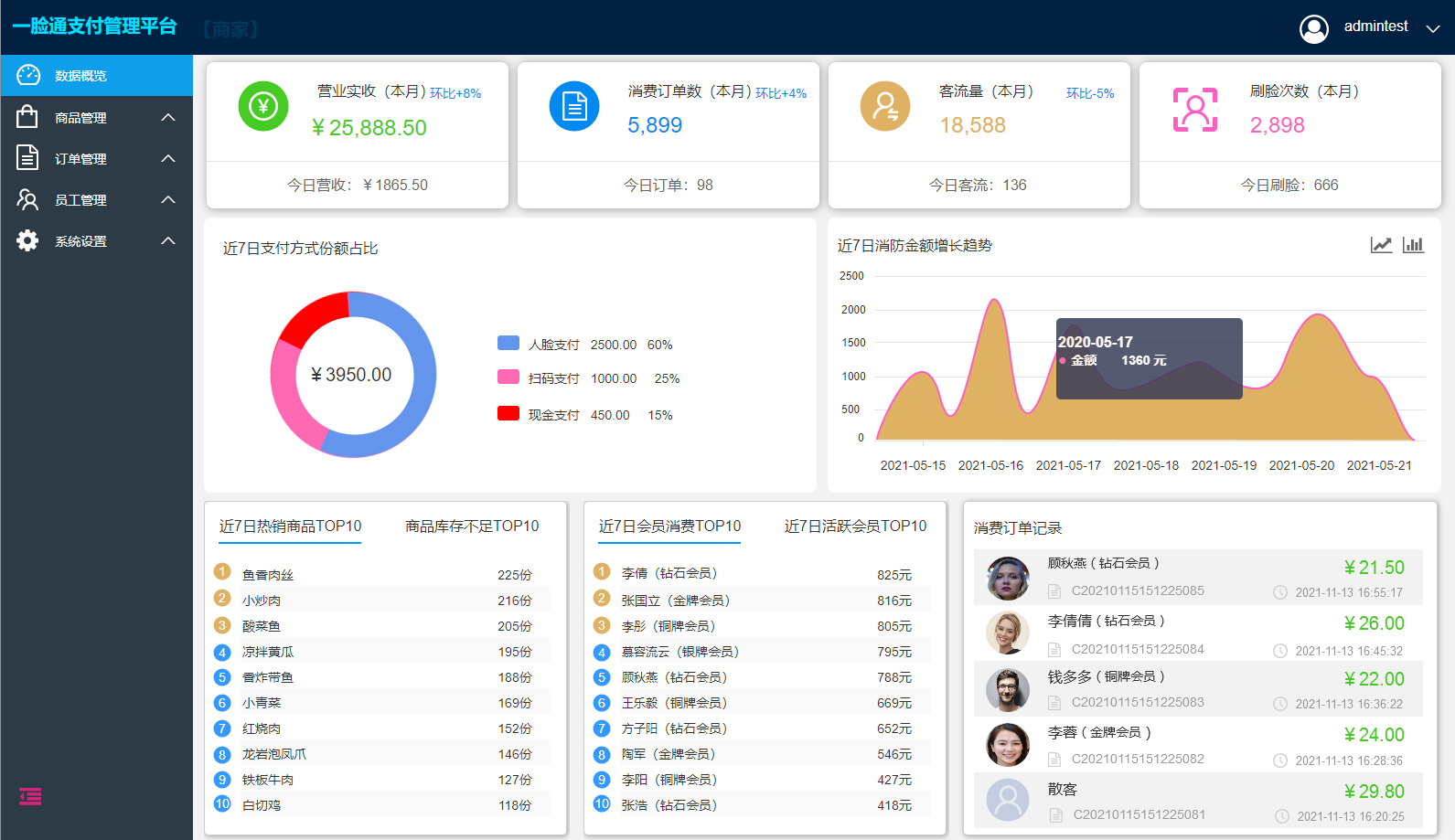Select the 近7日会员消费TOP10 tab
This screenshot has width=1455, height=840.
pos(669,526)
